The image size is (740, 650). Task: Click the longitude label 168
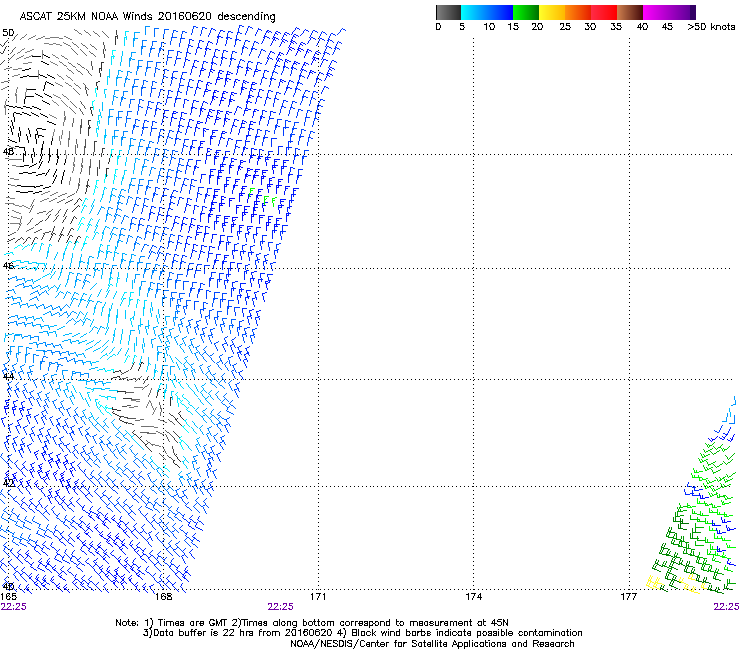coord(164,597)
